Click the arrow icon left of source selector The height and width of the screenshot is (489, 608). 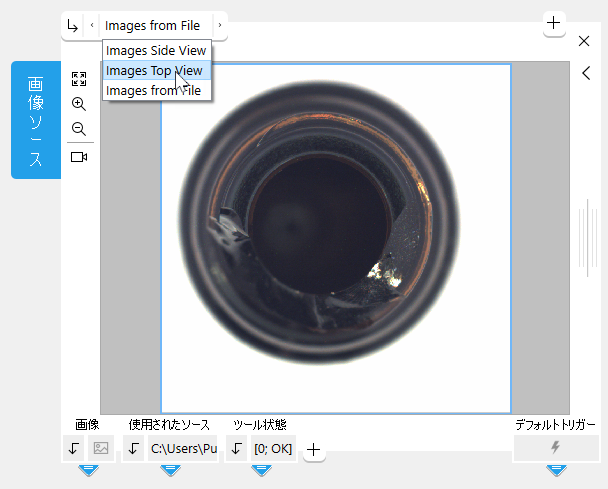(x=72, y=25)
